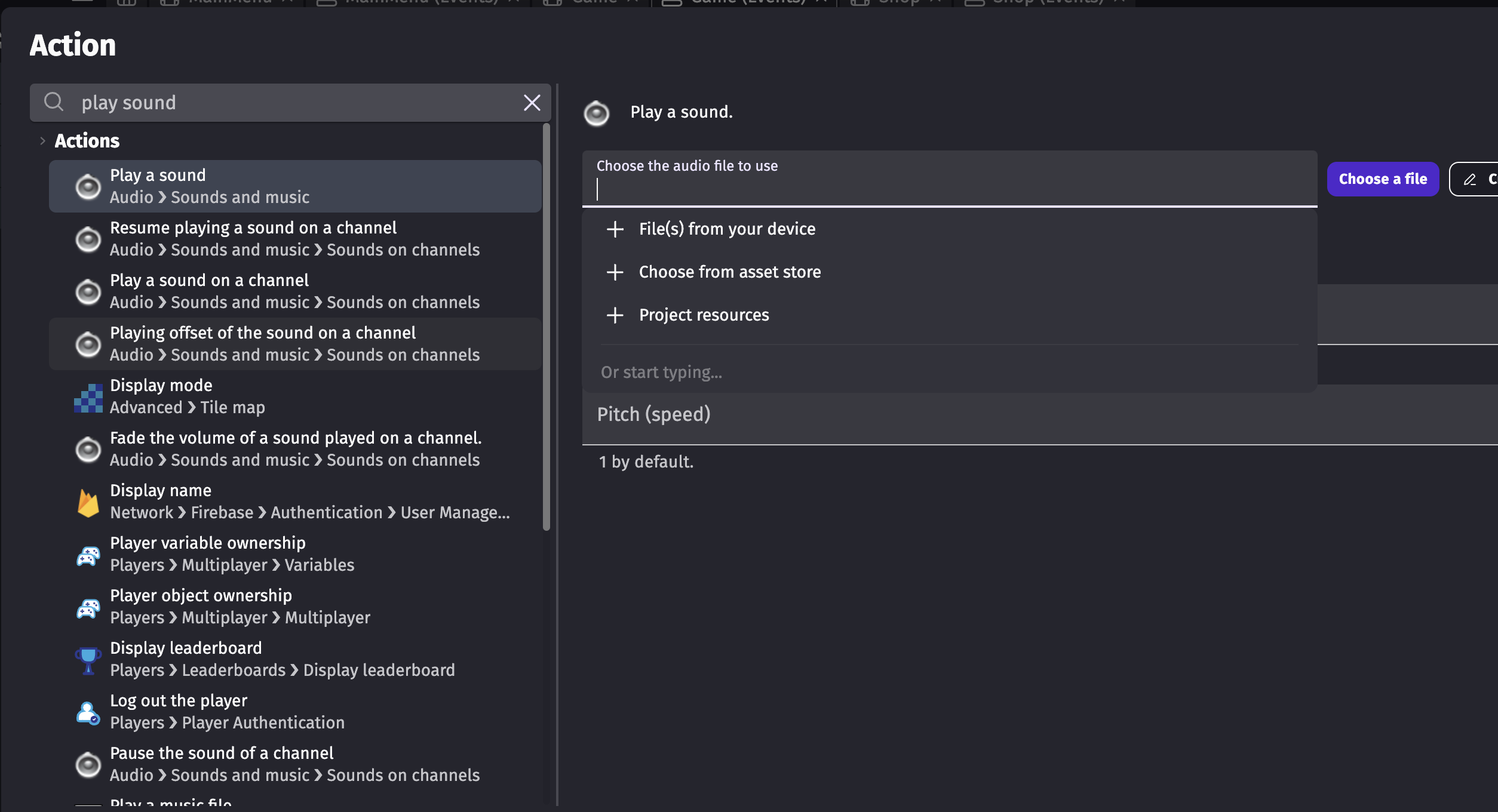Click the tile map icon for Display mode
Screen dimensions: 1498x812
click(88, 398)
